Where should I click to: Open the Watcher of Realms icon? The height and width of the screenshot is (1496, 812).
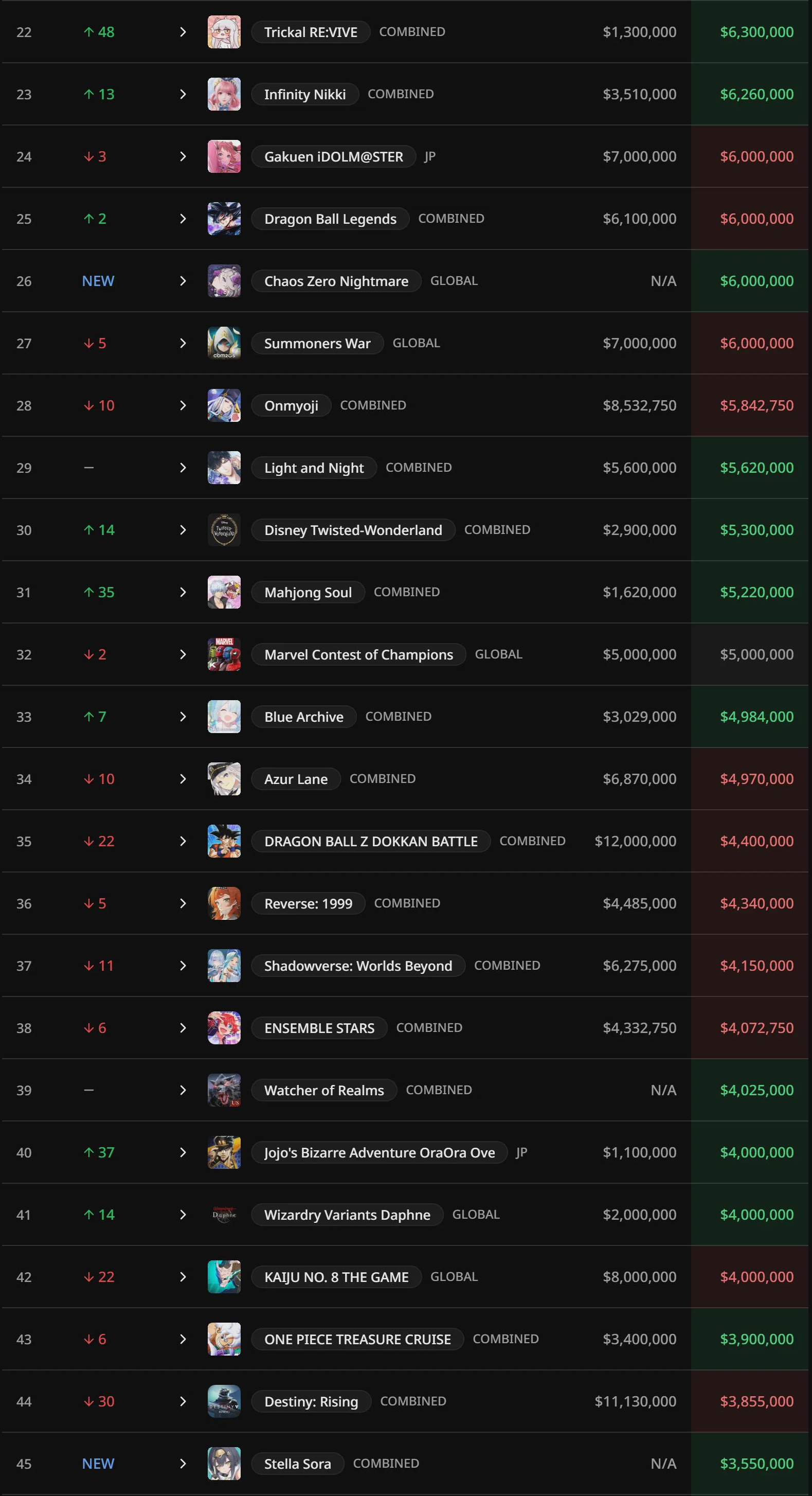(x=224, y=1090)
